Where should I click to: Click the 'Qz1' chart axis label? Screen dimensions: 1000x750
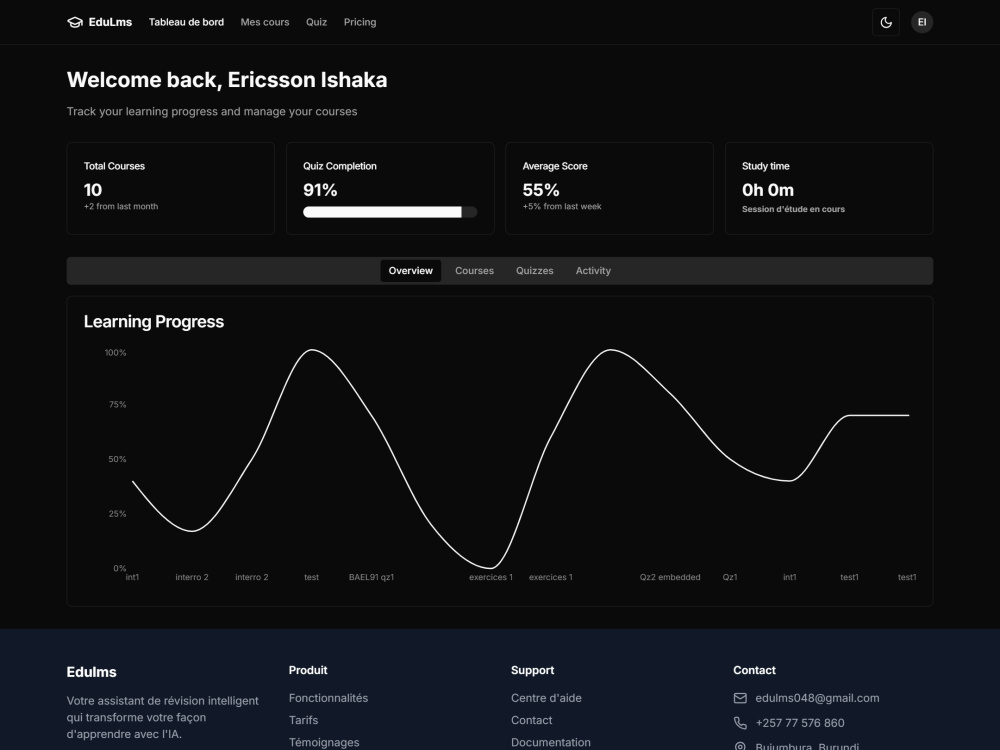730,577
